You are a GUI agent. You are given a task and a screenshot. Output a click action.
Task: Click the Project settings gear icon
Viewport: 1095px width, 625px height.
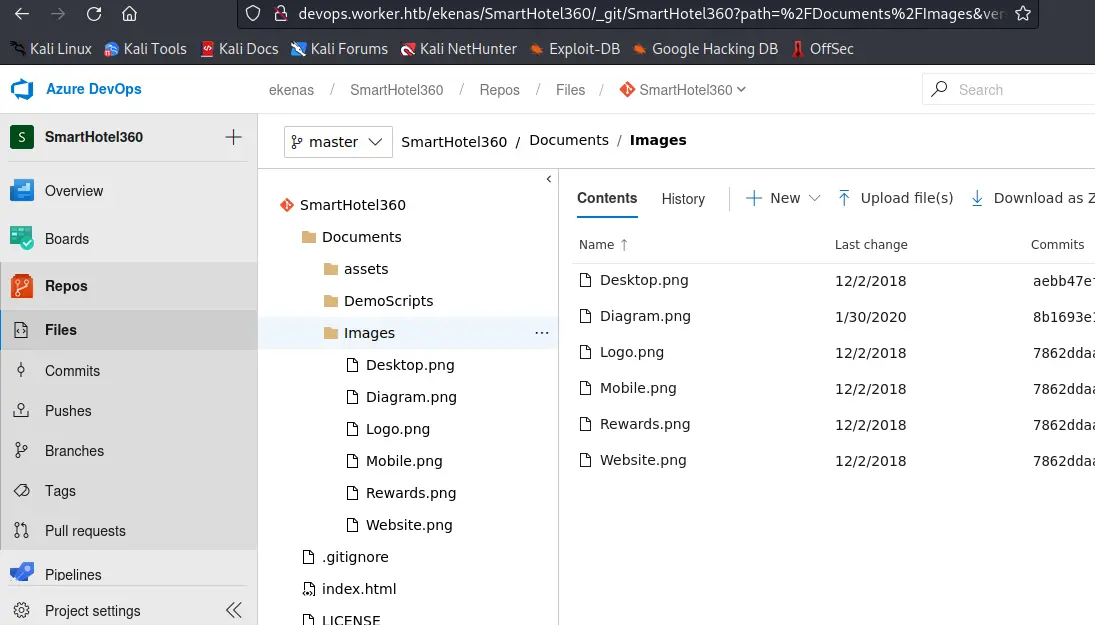click(x=22, y=610)
